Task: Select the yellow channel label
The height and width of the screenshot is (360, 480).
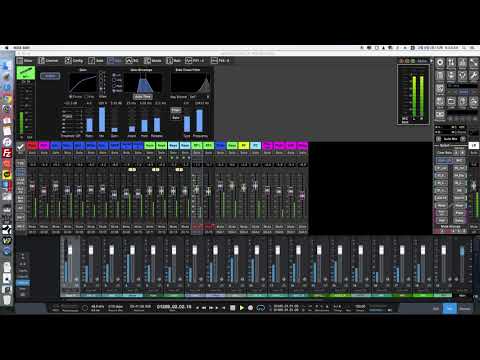Action: click(x=244, y=146)
